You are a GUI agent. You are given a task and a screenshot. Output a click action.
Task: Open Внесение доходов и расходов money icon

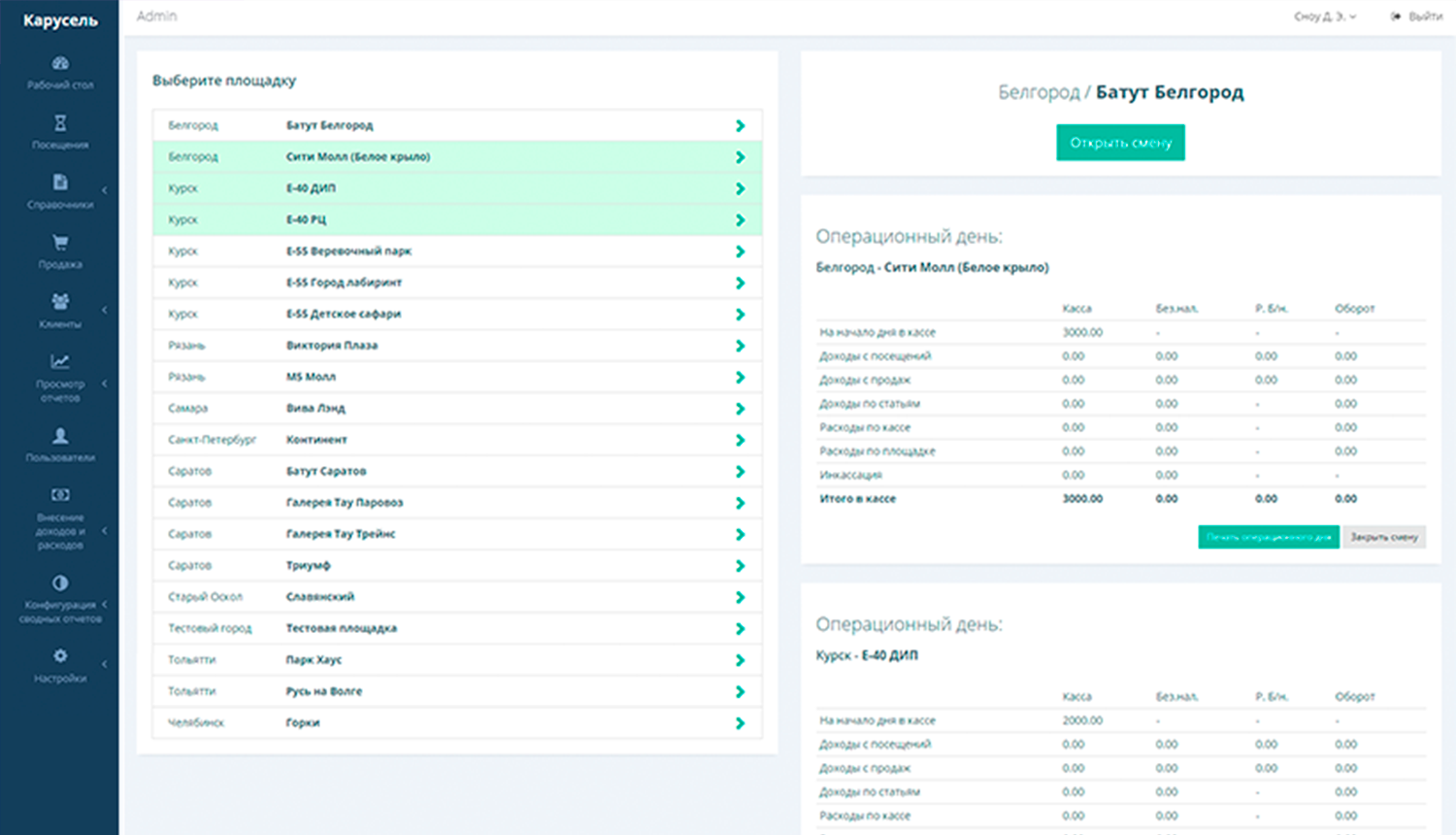click(60, 495)
